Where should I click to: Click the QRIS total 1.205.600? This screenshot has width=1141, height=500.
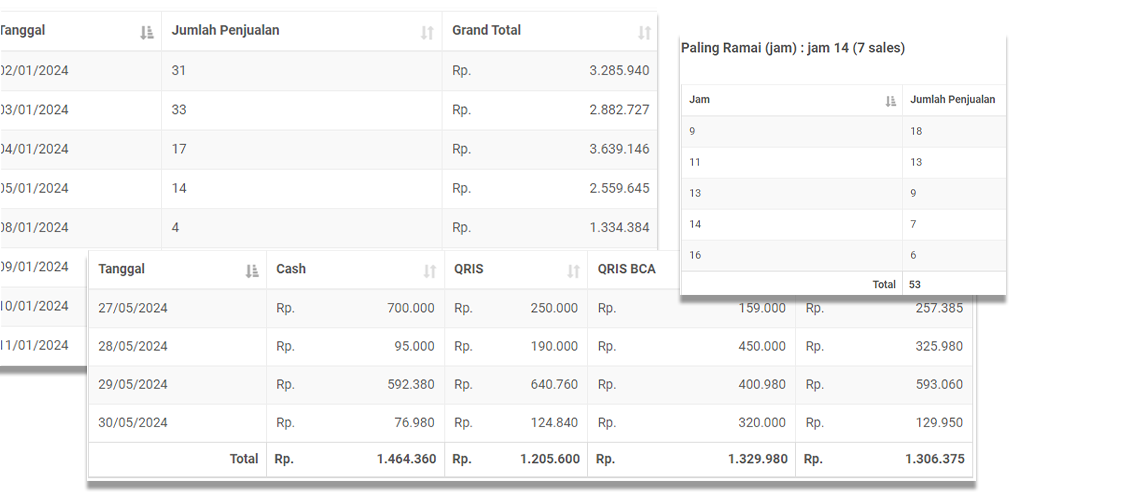pos(549,459)
